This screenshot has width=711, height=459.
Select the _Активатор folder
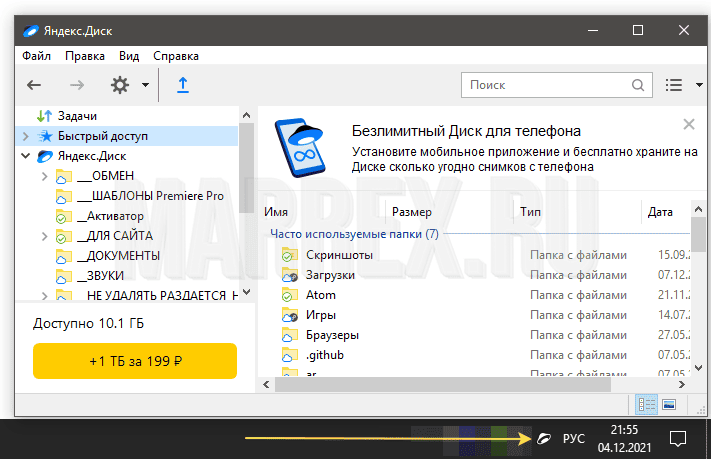pos(110,216)
